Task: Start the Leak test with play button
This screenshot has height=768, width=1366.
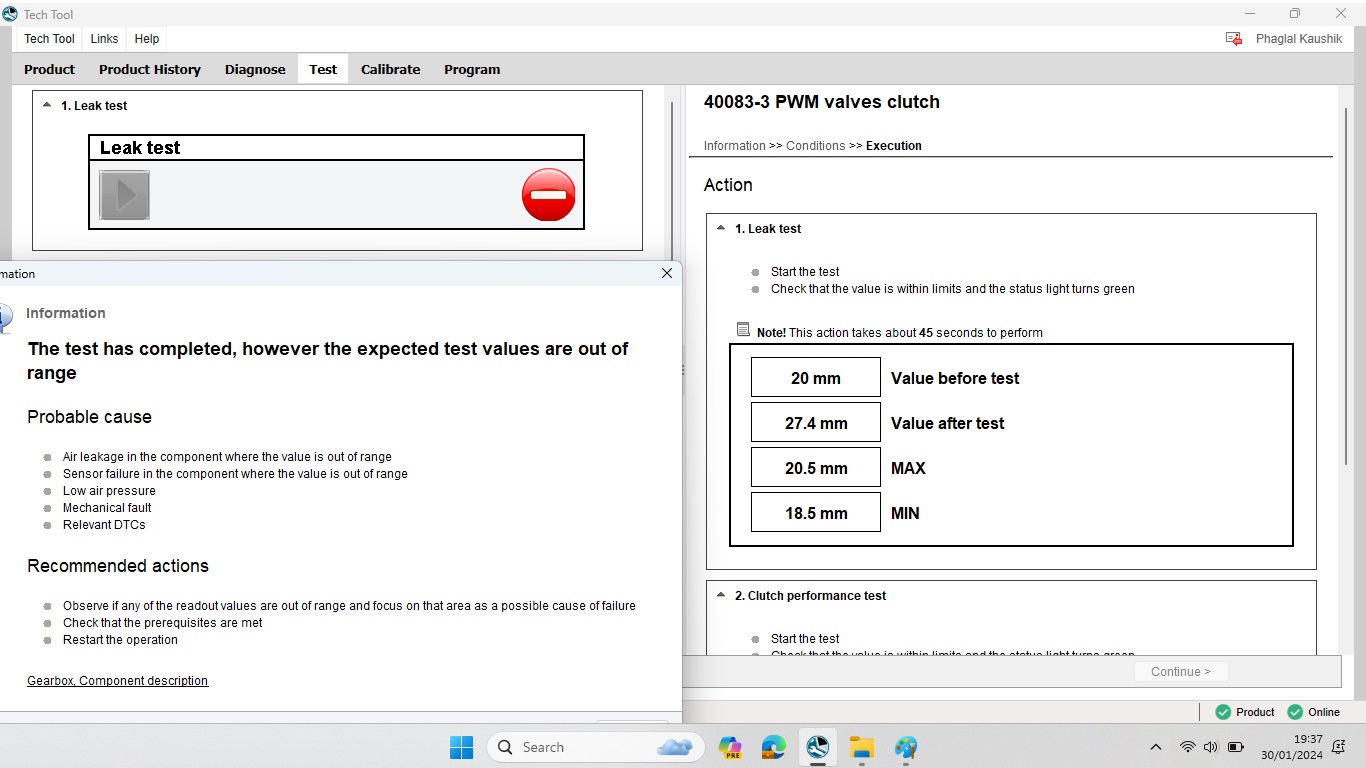Action: (125, 195)
